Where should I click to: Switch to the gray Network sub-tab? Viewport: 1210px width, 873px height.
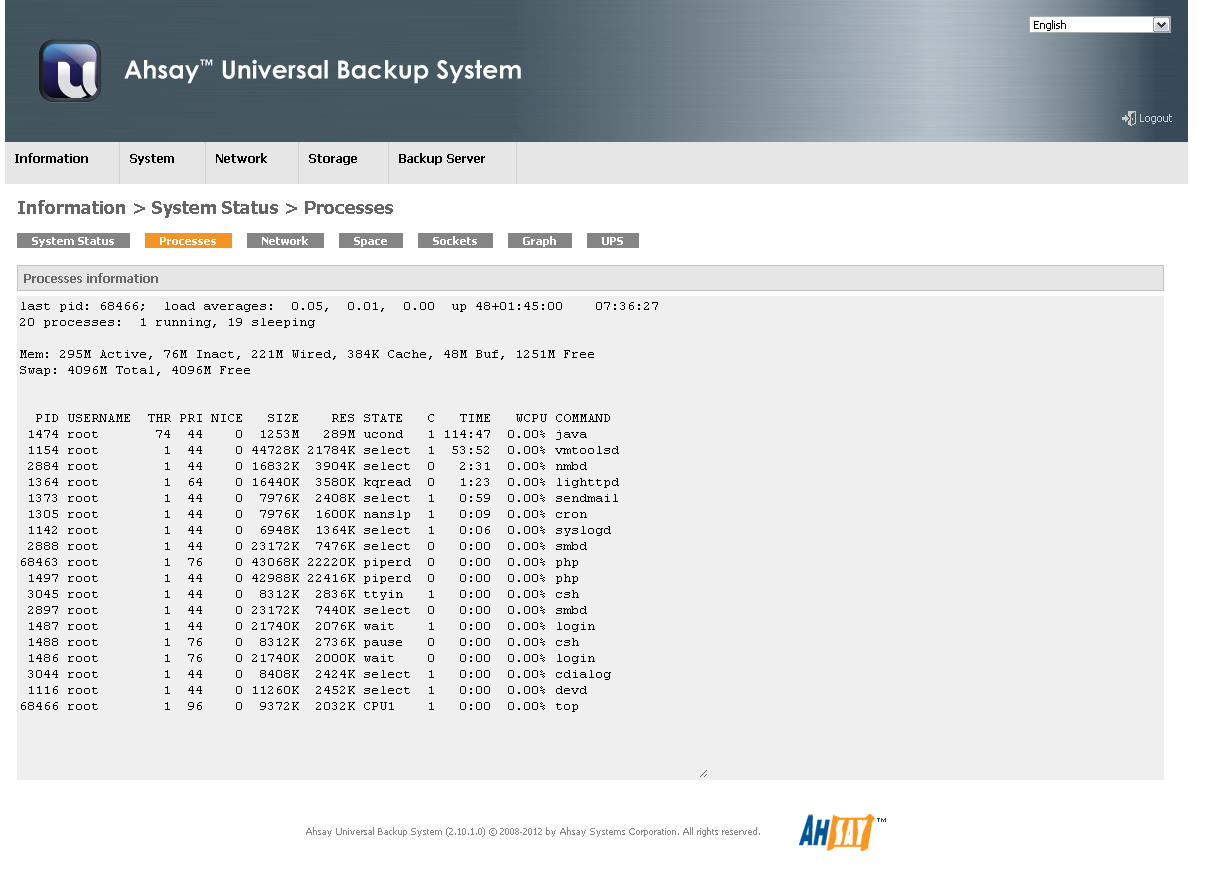285,241
